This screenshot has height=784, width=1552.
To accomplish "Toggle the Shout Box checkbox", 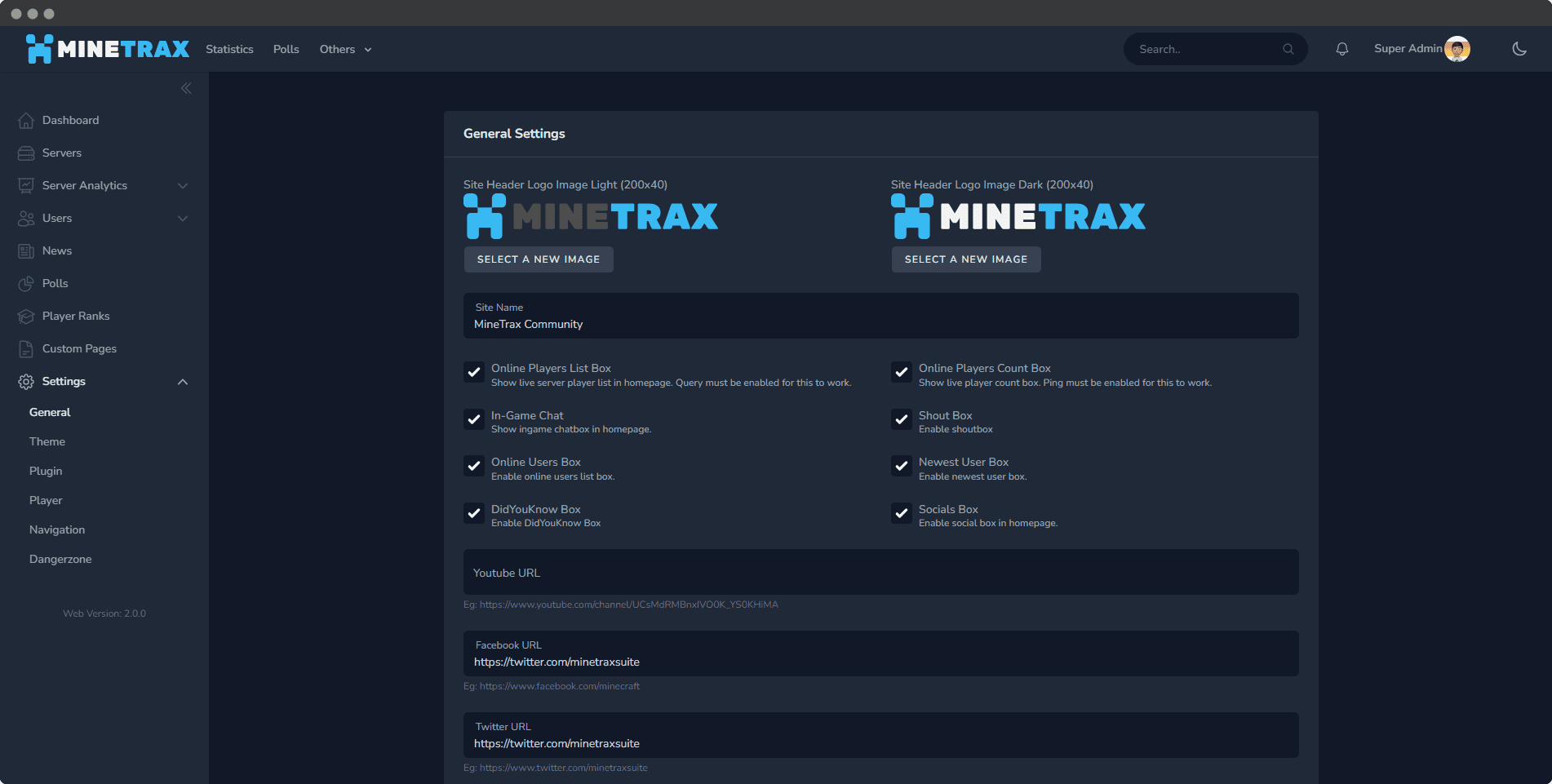I will (902, 419).
